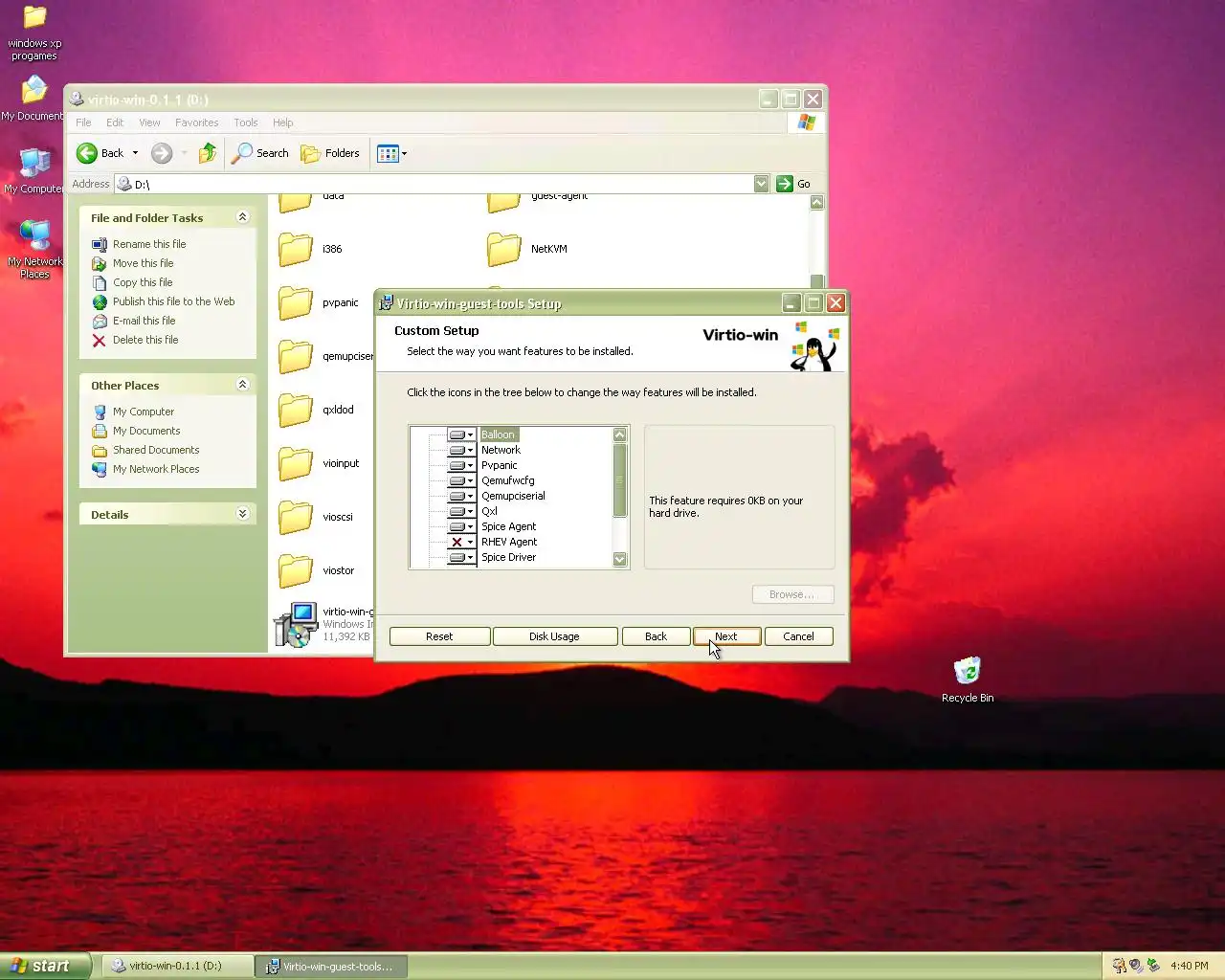The height and width of the screenshot is (980, 1225).
Task: Open the Qemupciserial feature install dropdown
Action: pos(461,496)
